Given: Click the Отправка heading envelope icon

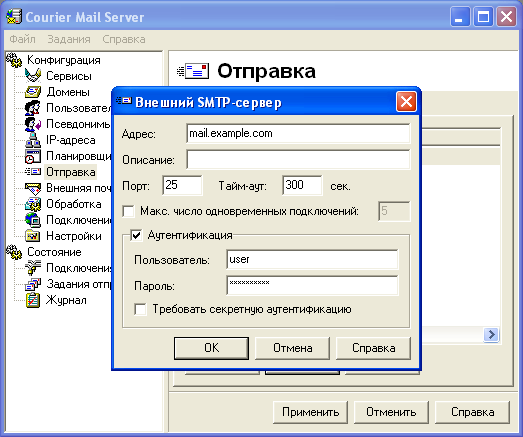Looking at the screenshot, I should pyautogui.click(x=193, y=71).
